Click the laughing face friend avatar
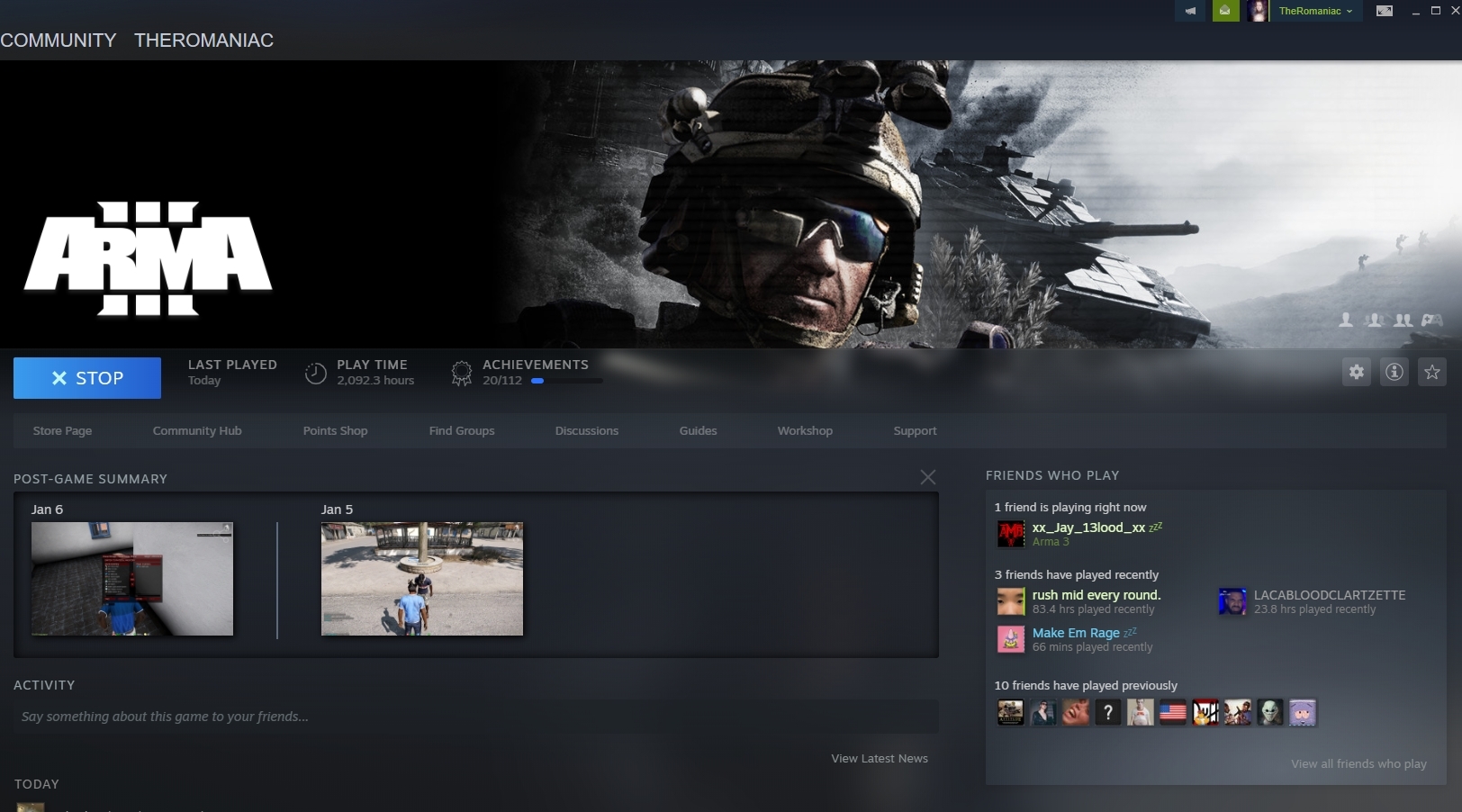This screenshot has height=812, width=1462. (1076, 713)
